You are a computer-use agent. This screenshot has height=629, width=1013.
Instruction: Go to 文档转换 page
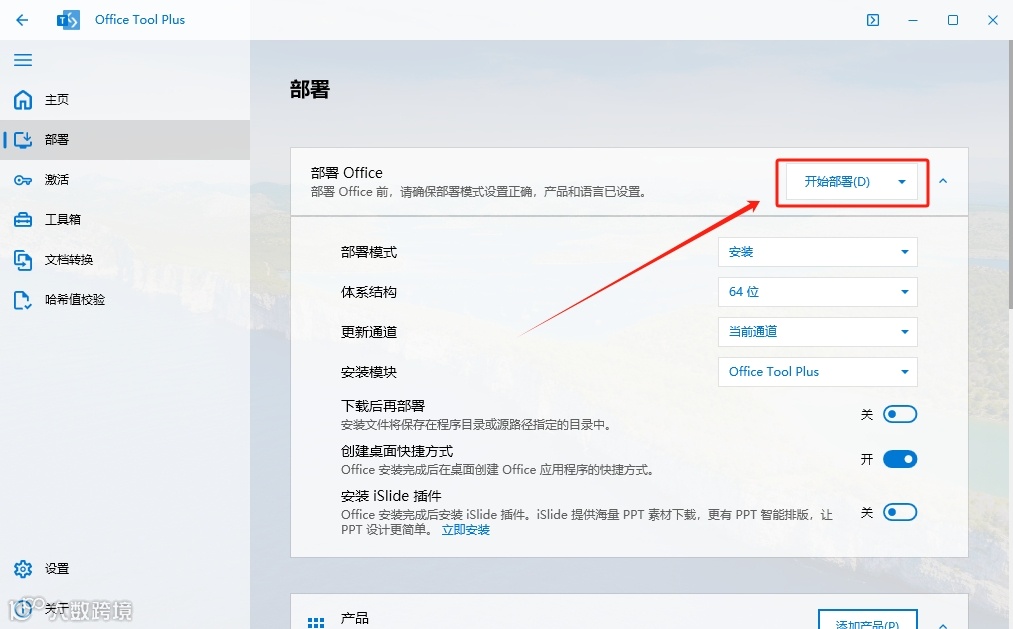tap(125, 260)
